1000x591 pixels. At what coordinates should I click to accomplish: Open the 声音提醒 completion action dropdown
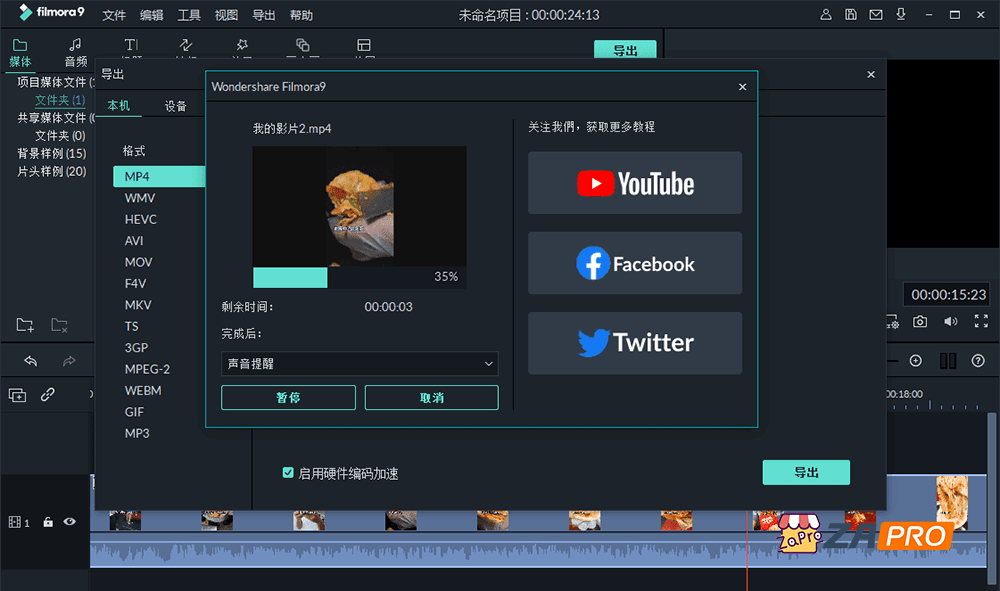click(359, 364)
